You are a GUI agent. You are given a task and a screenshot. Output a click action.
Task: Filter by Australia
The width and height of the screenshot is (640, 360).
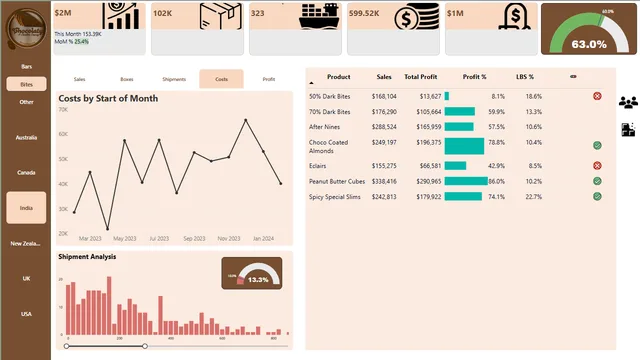click(27, 138)
